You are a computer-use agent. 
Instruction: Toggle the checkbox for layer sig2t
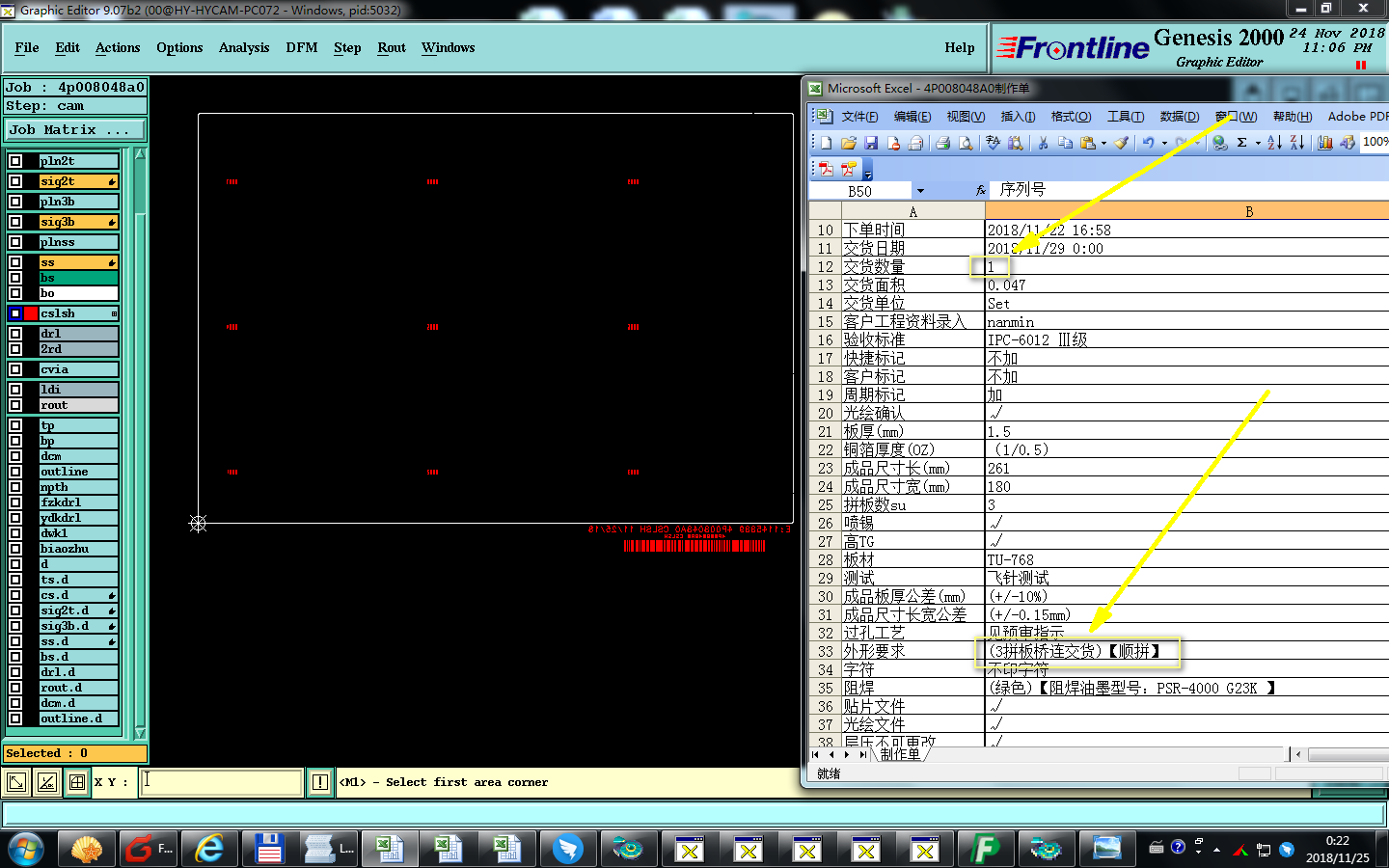pos(15,181)
